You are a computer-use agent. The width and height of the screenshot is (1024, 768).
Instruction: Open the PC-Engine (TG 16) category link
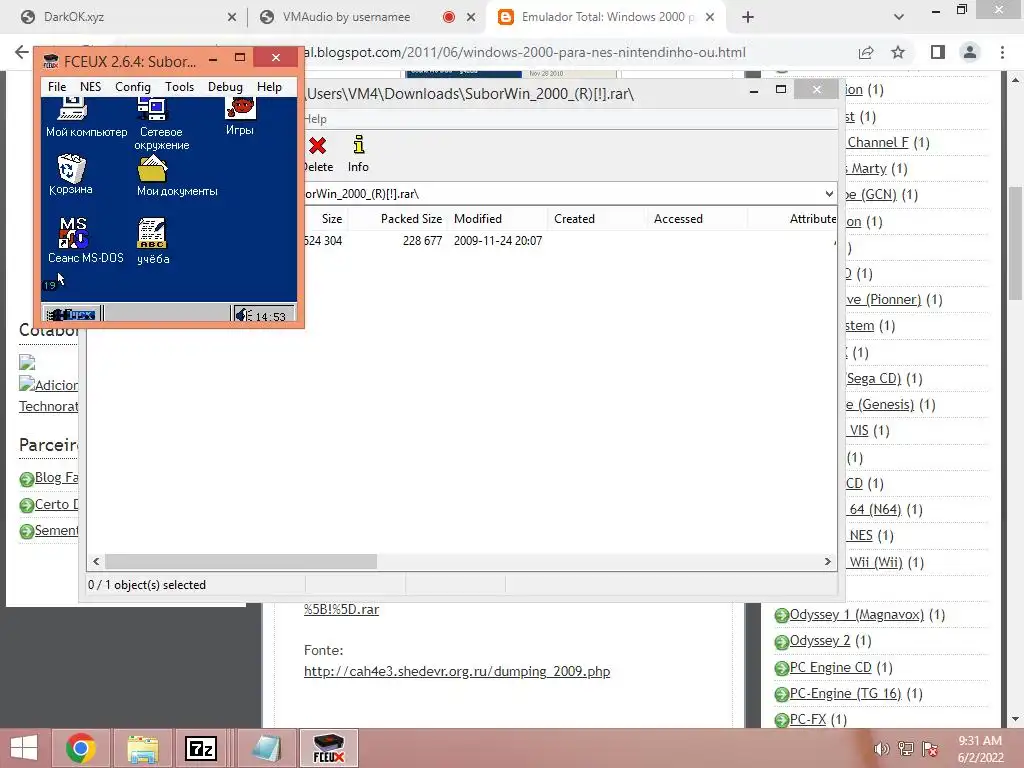845,694
